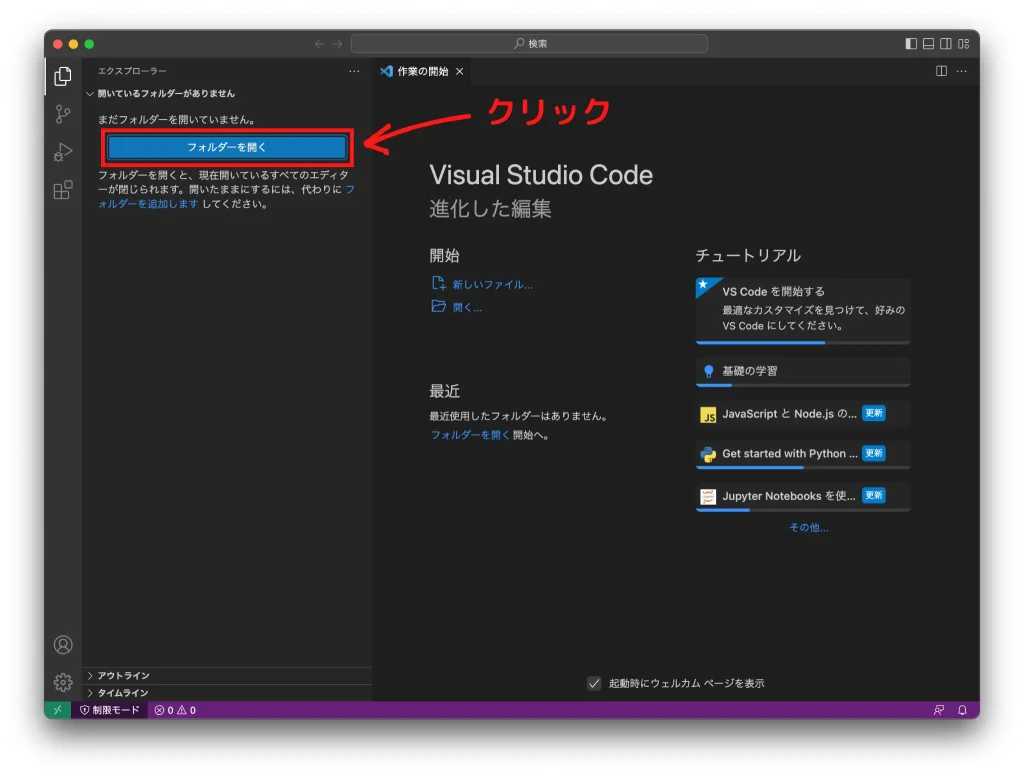Click the remote window indicator in status bar
The image size is (1024, 777).
(x=57, y=710)
